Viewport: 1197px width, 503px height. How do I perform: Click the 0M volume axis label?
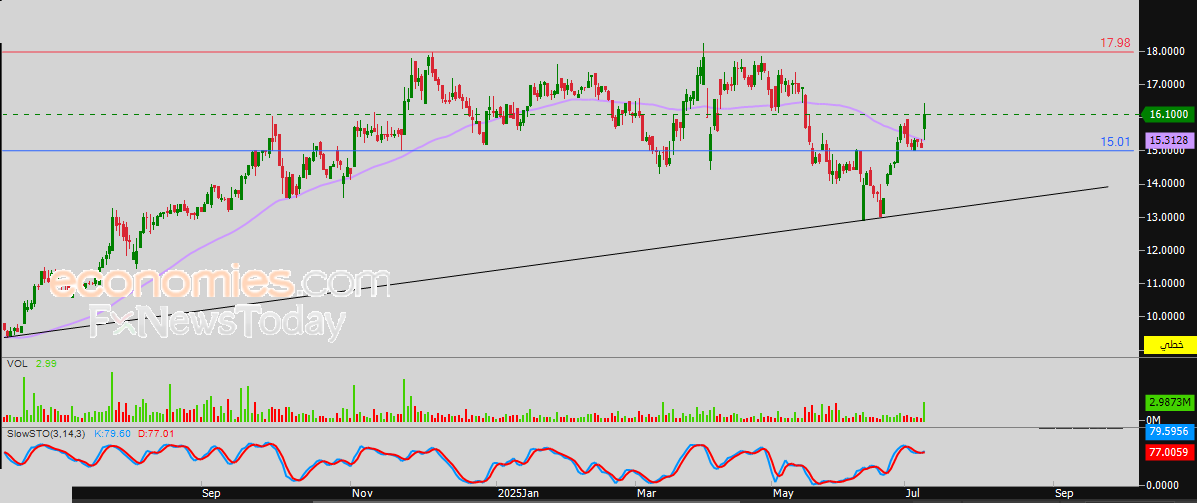(1153, 421)
